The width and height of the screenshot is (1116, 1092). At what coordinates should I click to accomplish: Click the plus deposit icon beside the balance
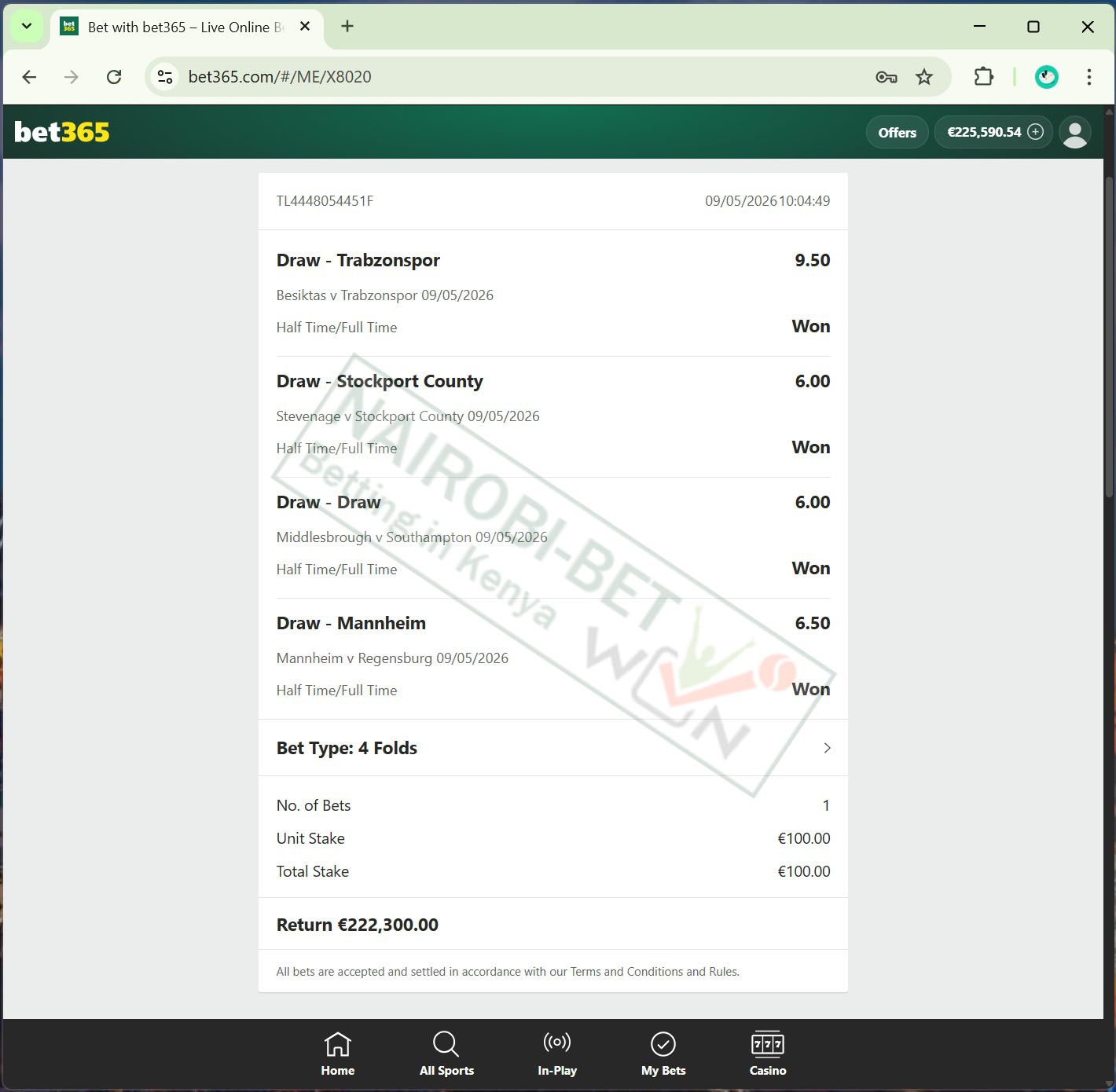pos(1036,132)
